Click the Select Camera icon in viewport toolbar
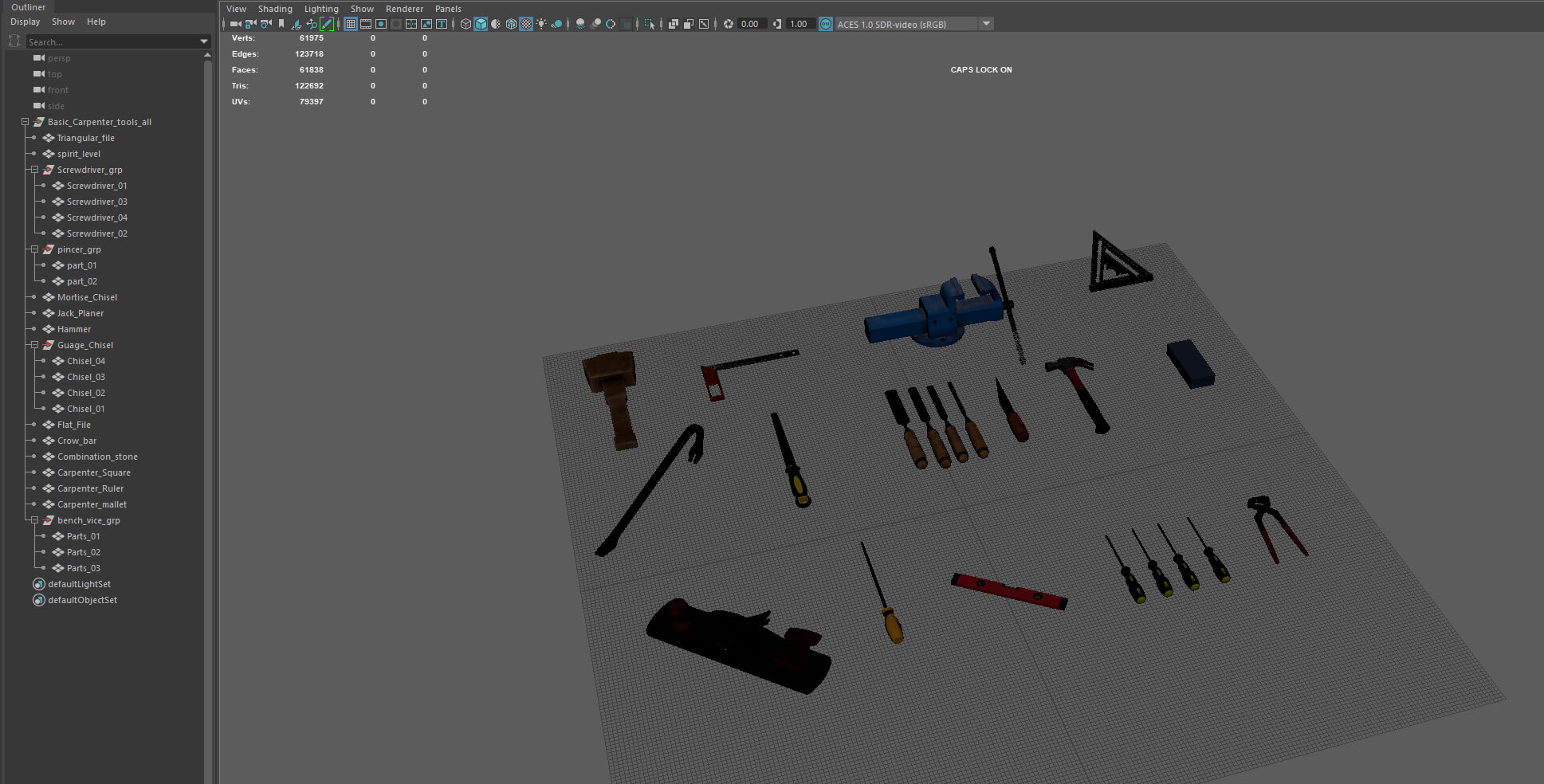 pos(235,24)
